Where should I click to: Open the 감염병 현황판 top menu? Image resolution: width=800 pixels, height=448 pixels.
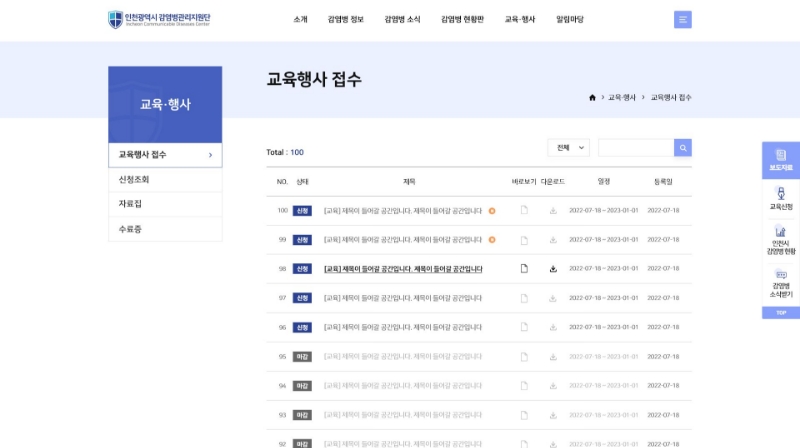click(x=462, y=19)
